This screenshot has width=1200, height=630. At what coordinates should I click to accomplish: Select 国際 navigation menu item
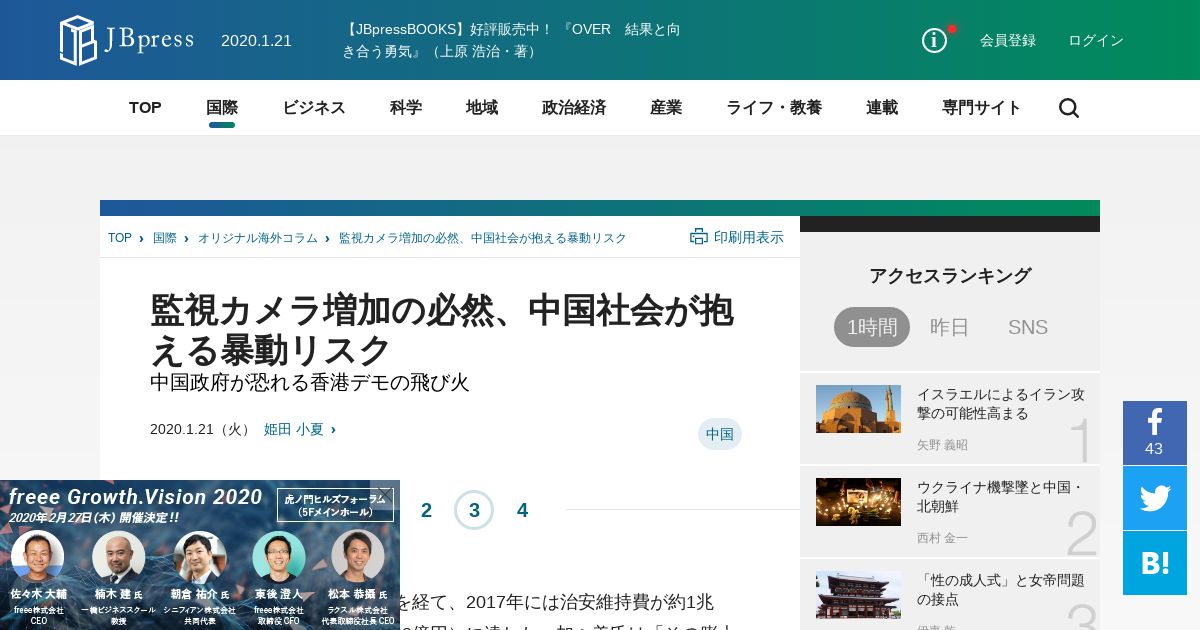point(222,108)
